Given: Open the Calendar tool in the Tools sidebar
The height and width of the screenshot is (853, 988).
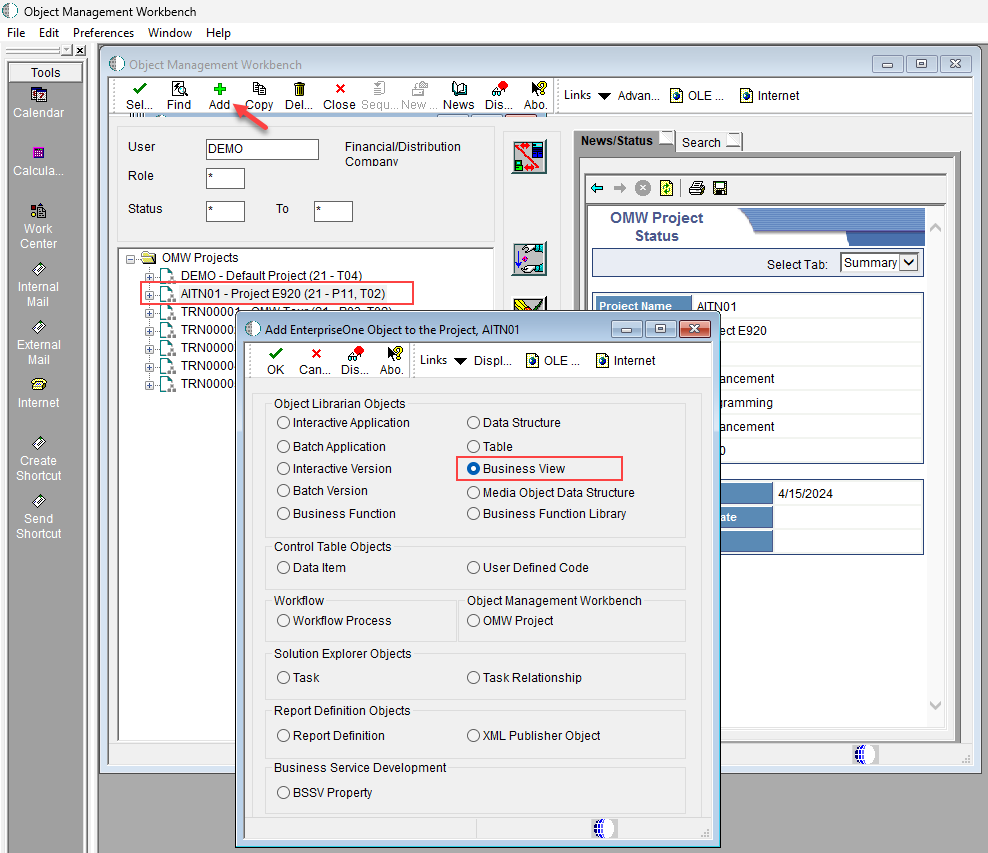Looking at the screenshot, I should [x=38, y=103].
